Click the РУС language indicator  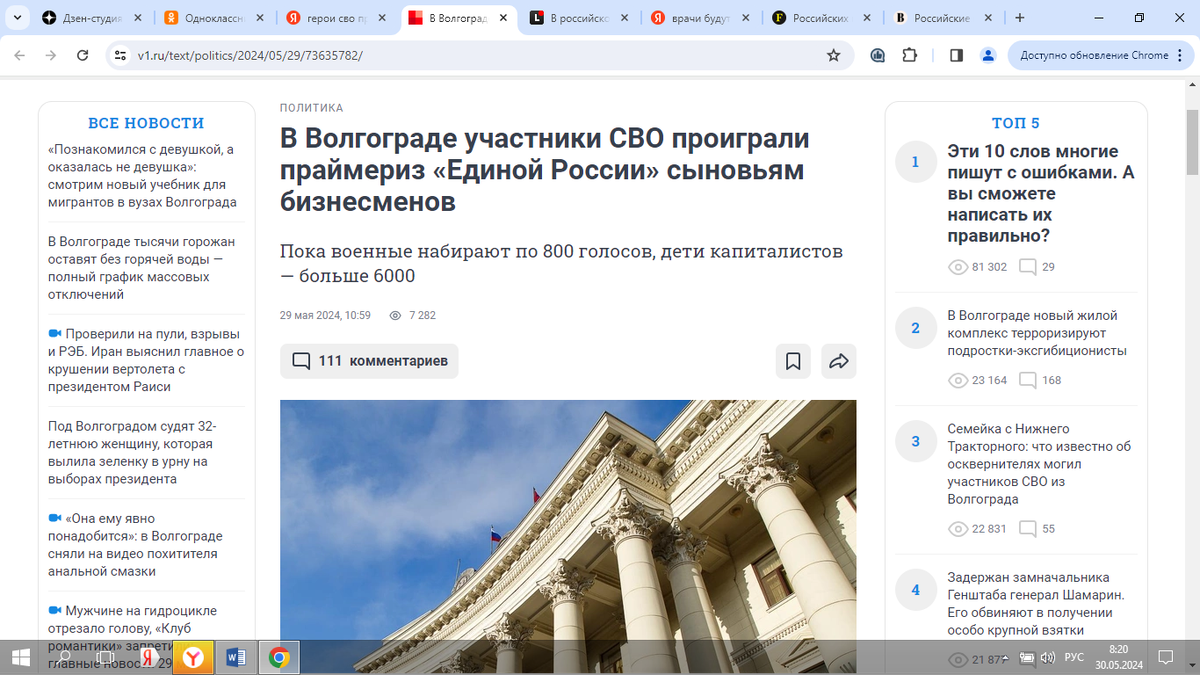click(1074, 657)
